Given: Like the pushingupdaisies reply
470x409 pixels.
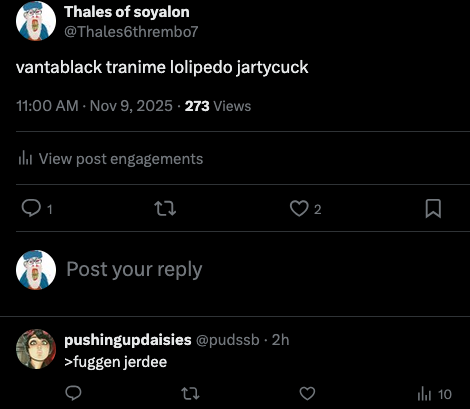Looking at the screenshot, I should (307, 393).
